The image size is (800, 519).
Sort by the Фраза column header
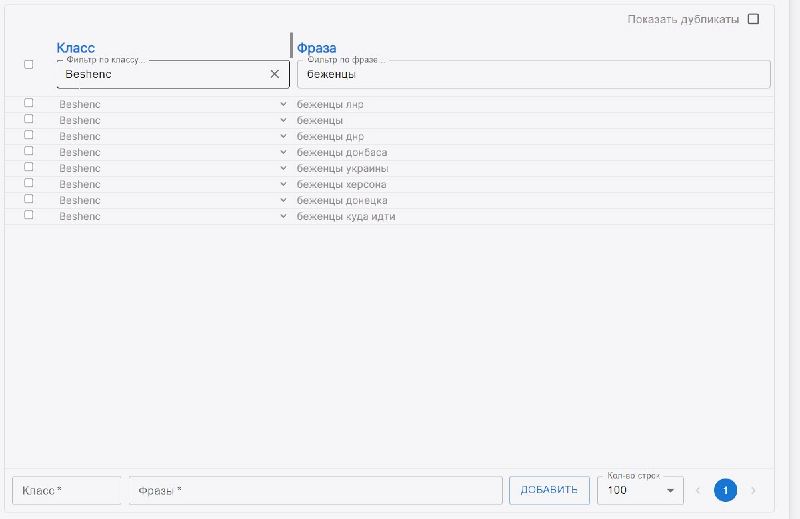[316, 48]
